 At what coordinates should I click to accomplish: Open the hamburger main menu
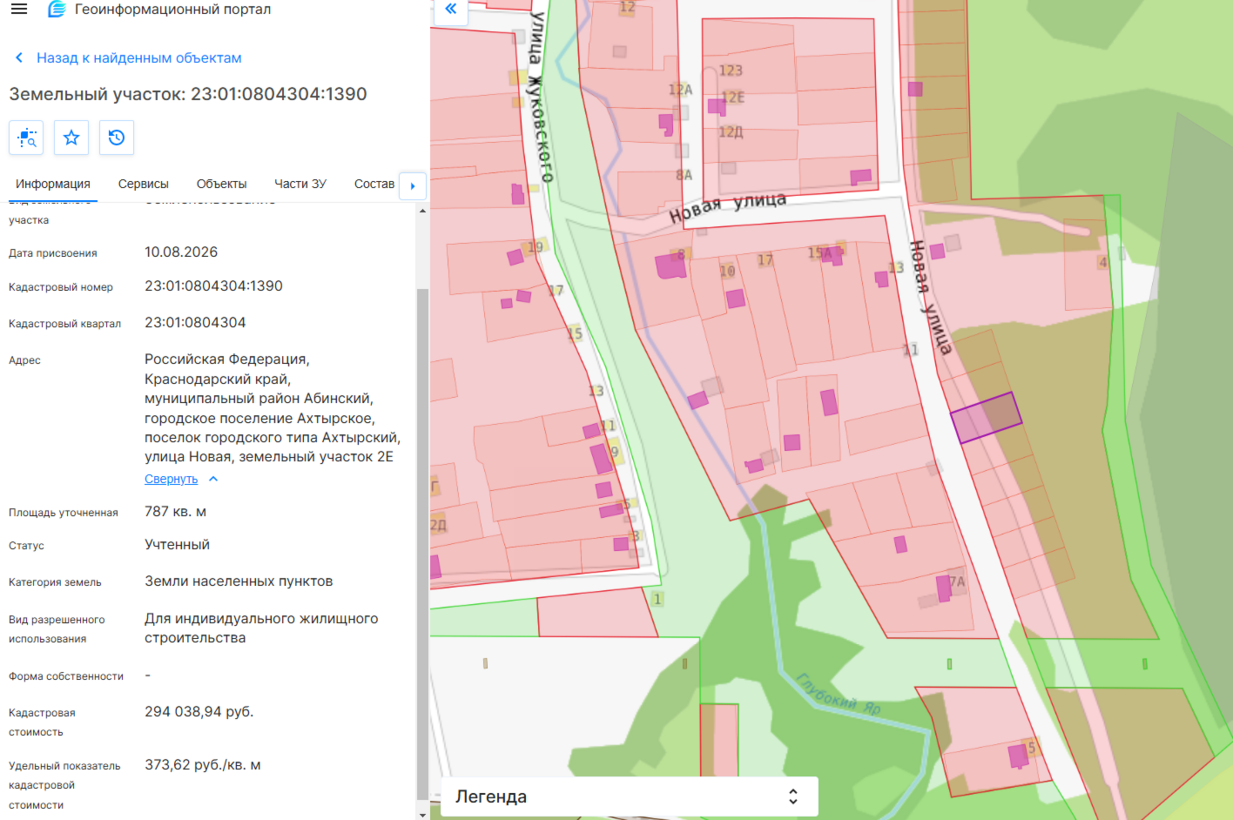(x=19, y=10)
